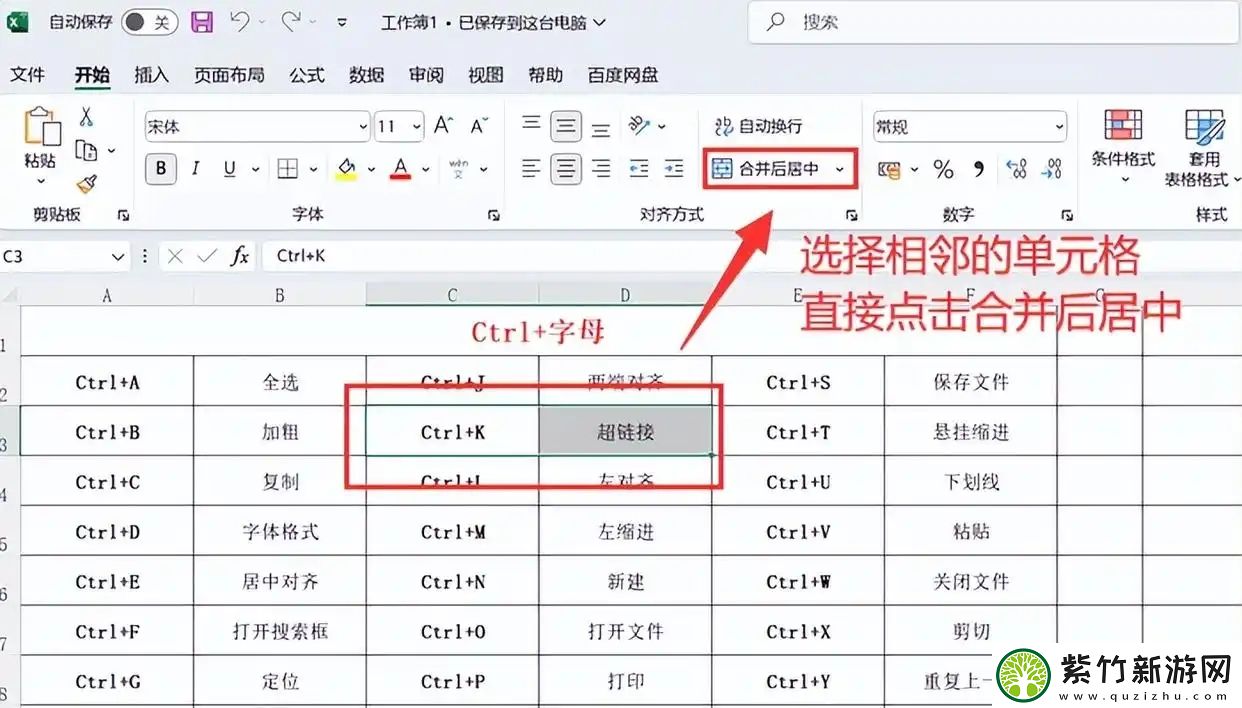
Task: Increase font size with larger A icon
Action: 443,126
